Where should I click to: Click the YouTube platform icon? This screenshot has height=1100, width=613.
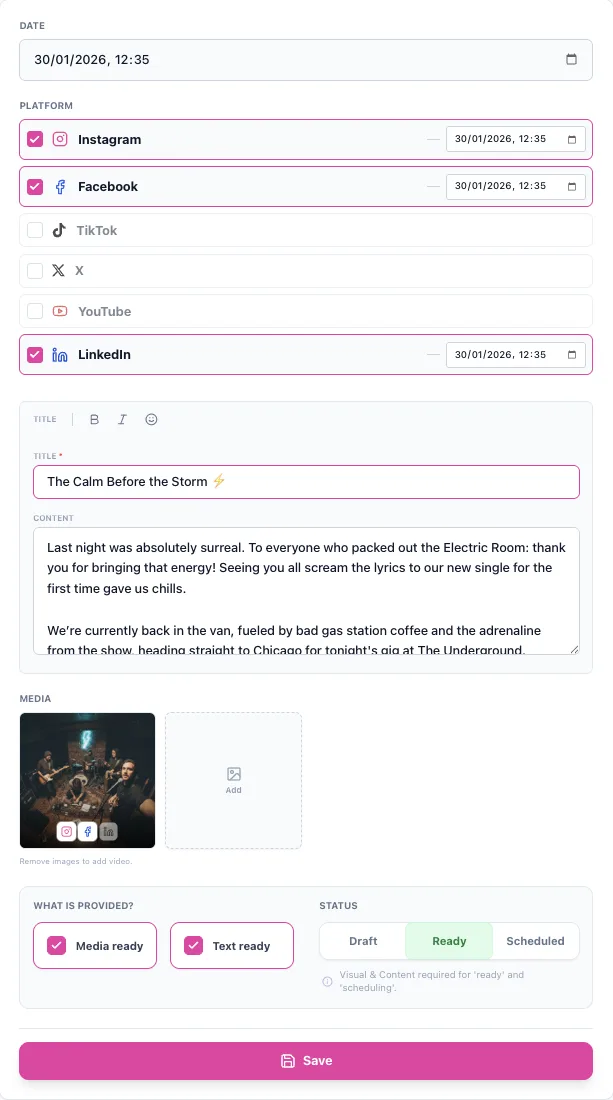(x=62, y=311)
